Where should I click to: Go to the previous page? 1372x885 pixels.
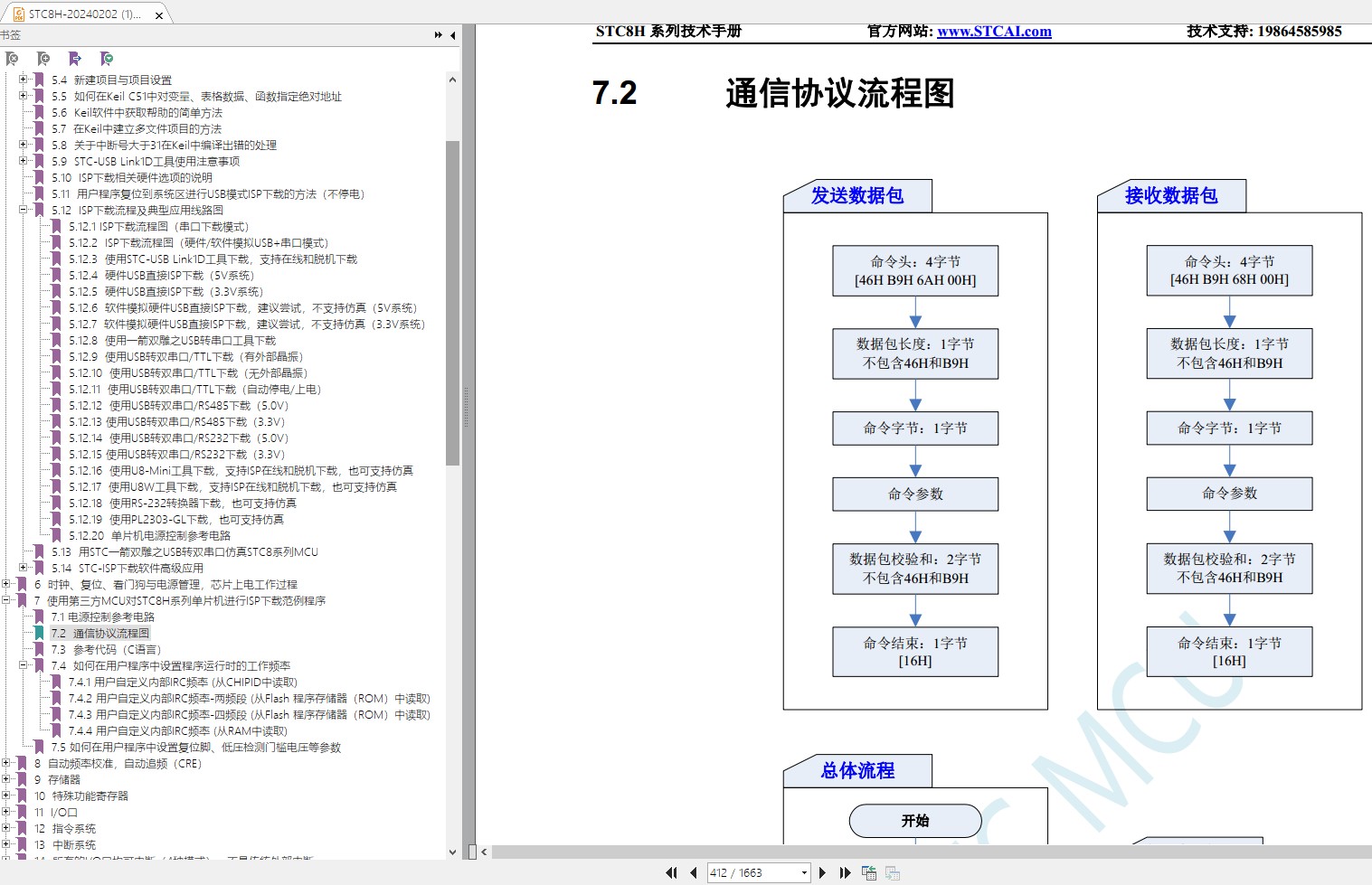(693, 872)
